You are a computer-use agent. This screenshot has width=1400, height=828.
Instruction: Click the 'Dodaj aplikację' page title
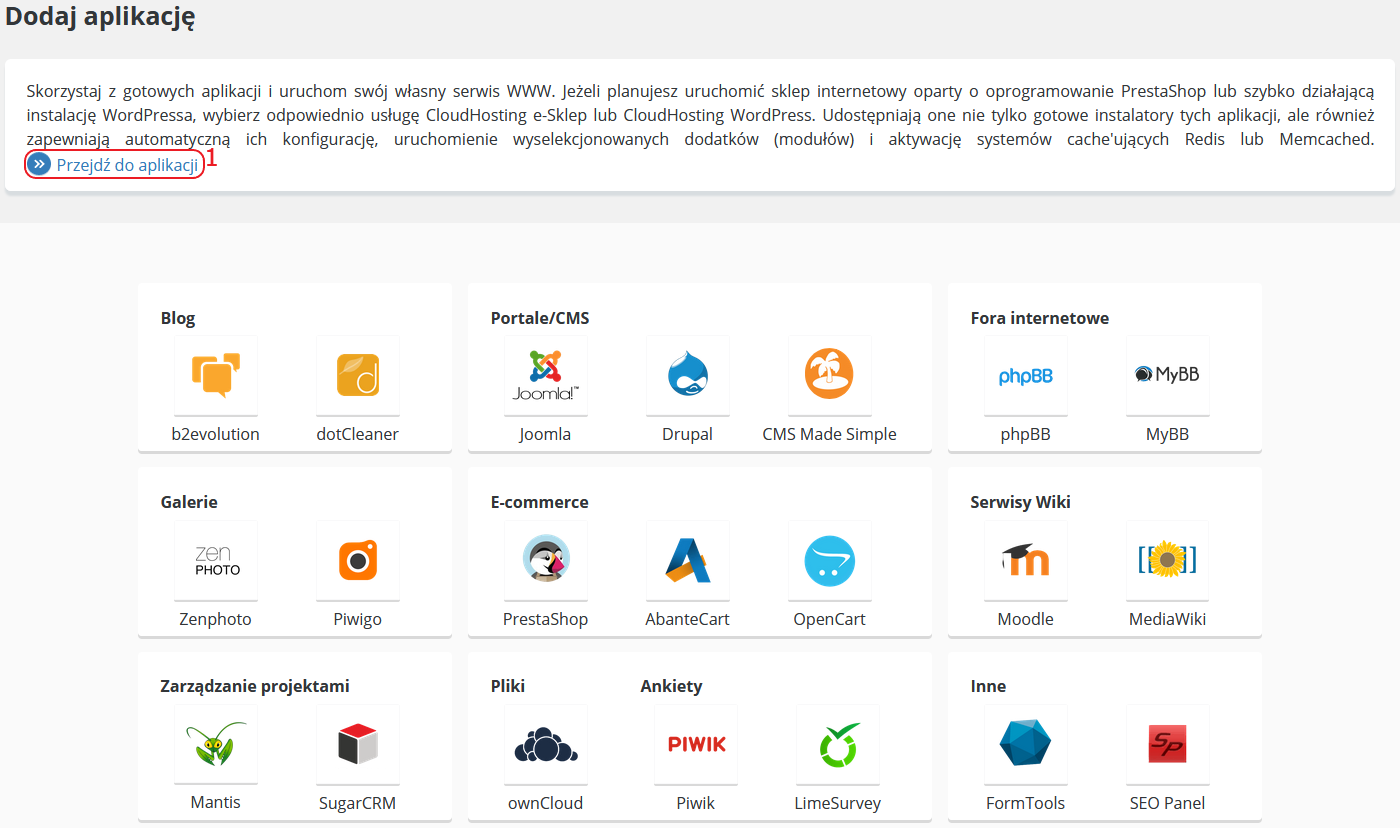pyautogui.click(x=100, y=17)
